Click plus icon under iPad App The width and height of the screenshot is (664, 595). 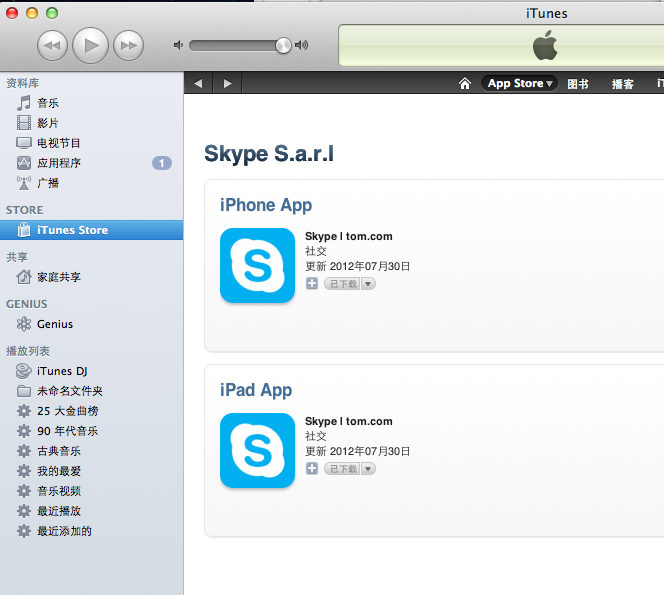[x=312, y=469]
